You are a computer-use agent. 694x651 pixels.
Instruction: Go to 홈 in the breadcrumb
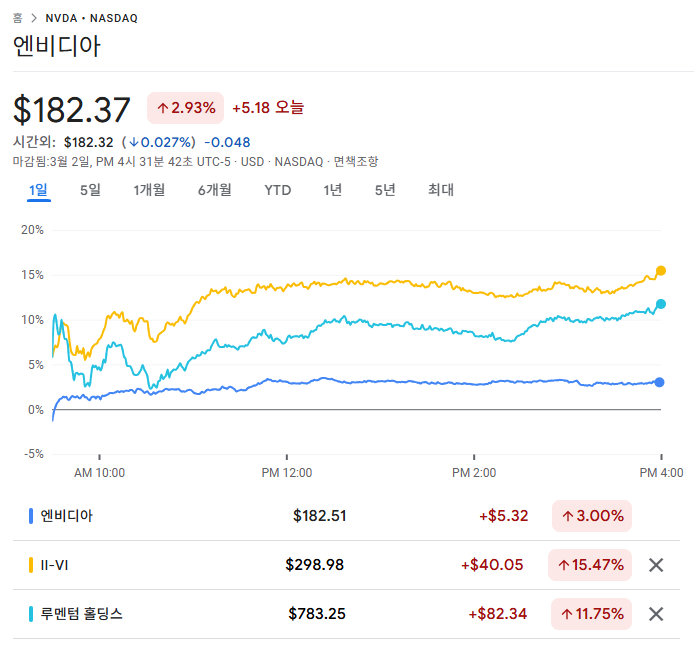[18, 18]
